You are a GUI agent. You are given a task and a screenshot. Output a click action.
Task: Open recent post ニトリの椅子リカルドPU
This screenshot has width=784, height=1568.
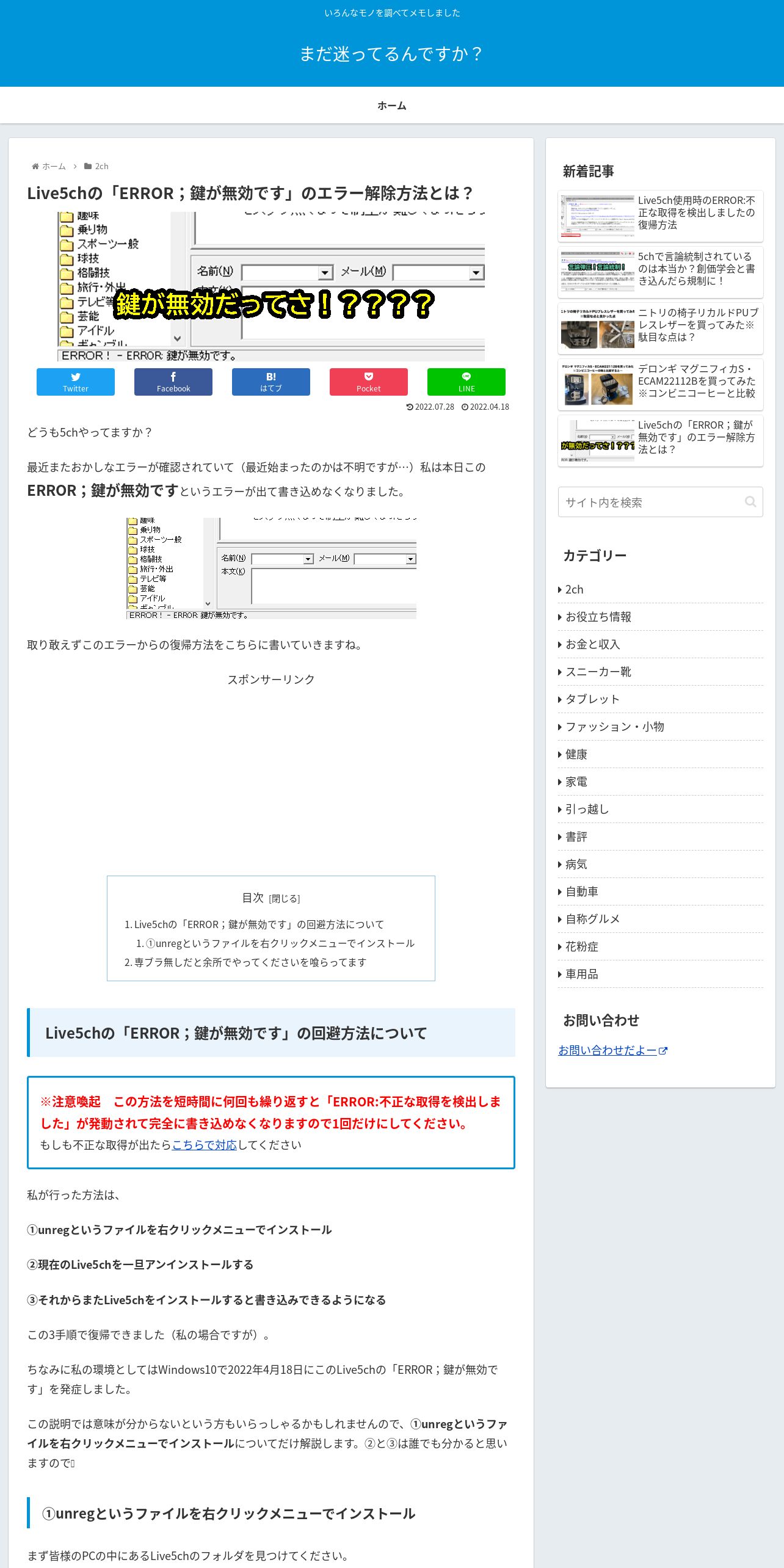pos(661,328)
